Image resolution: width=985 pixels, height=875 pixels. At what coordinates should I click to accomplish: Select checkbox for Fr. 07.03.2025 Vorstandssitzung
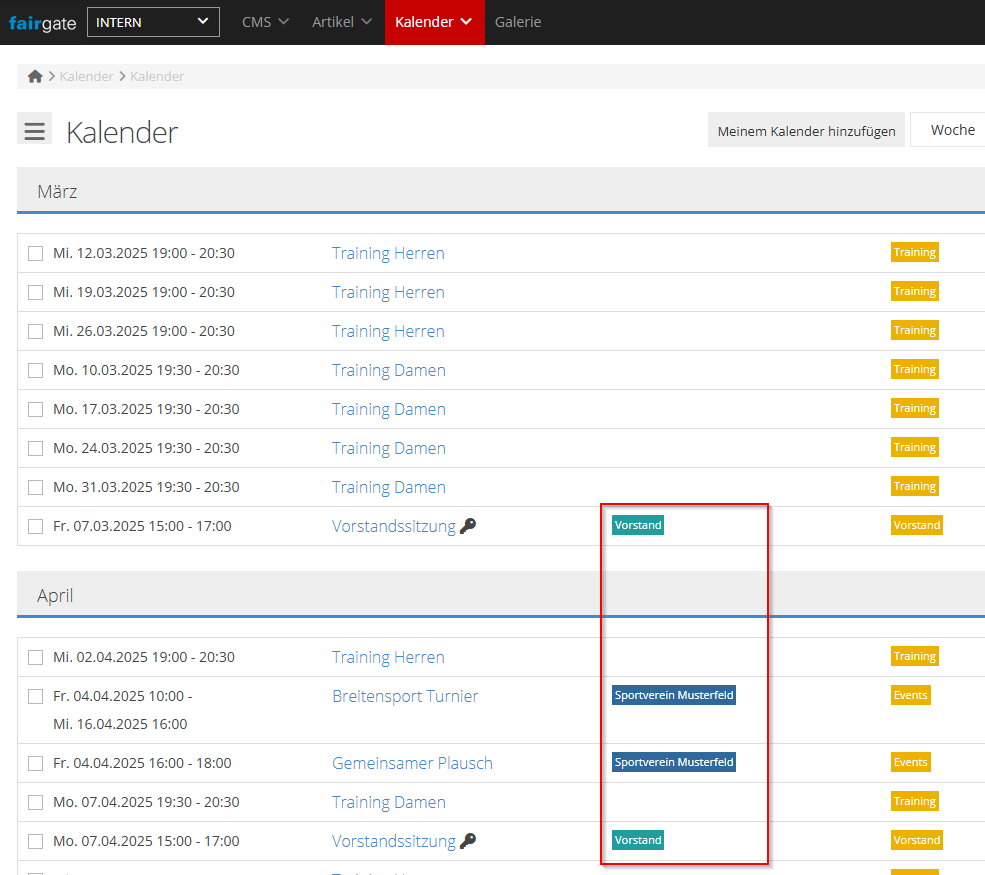tap(36, 526)
